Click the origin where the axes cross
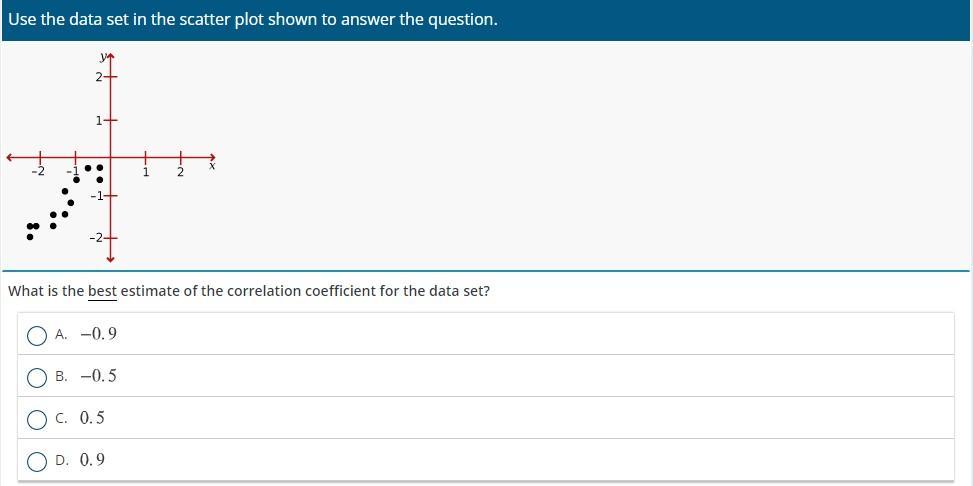973x486 pixels. (110, 157)
